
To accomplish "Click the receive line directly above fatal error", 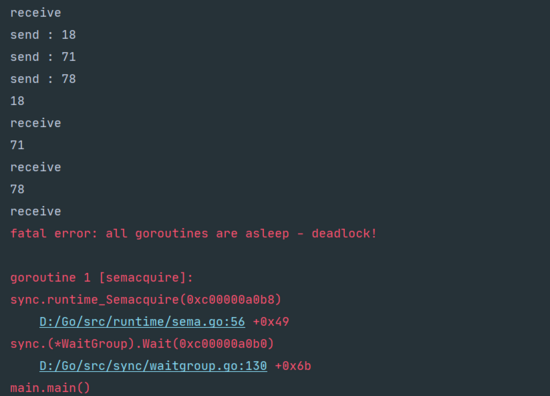I will point(35,212).
